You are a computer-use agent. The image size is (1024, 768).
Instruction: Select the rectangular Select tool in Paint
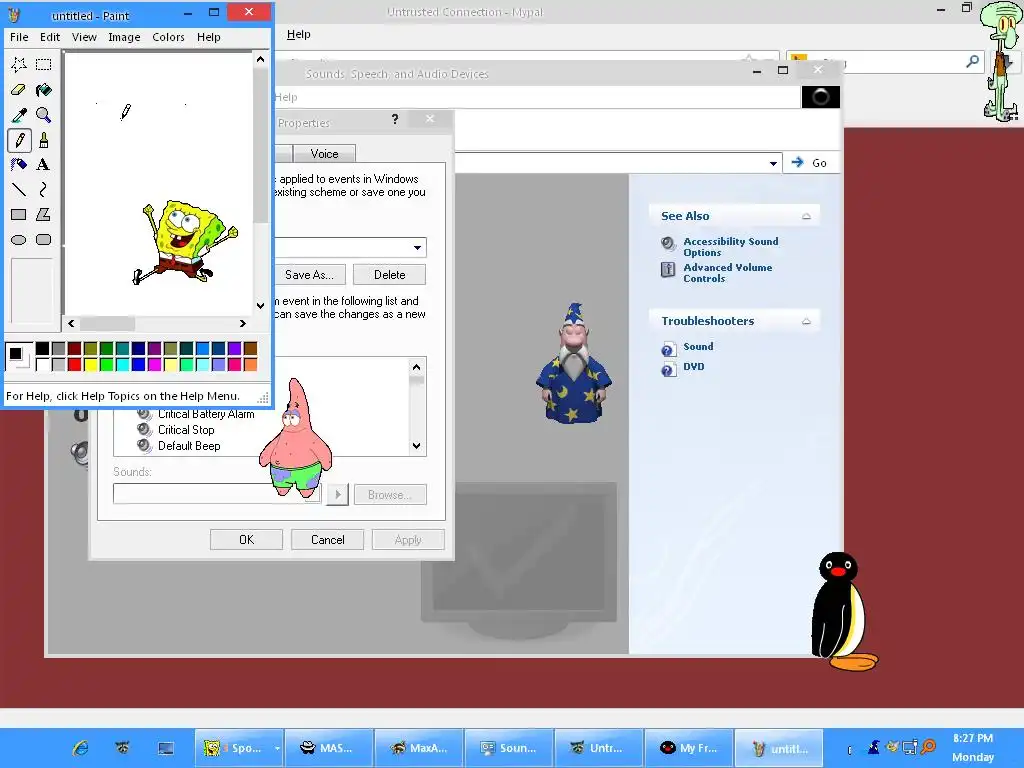click(44, 64)
